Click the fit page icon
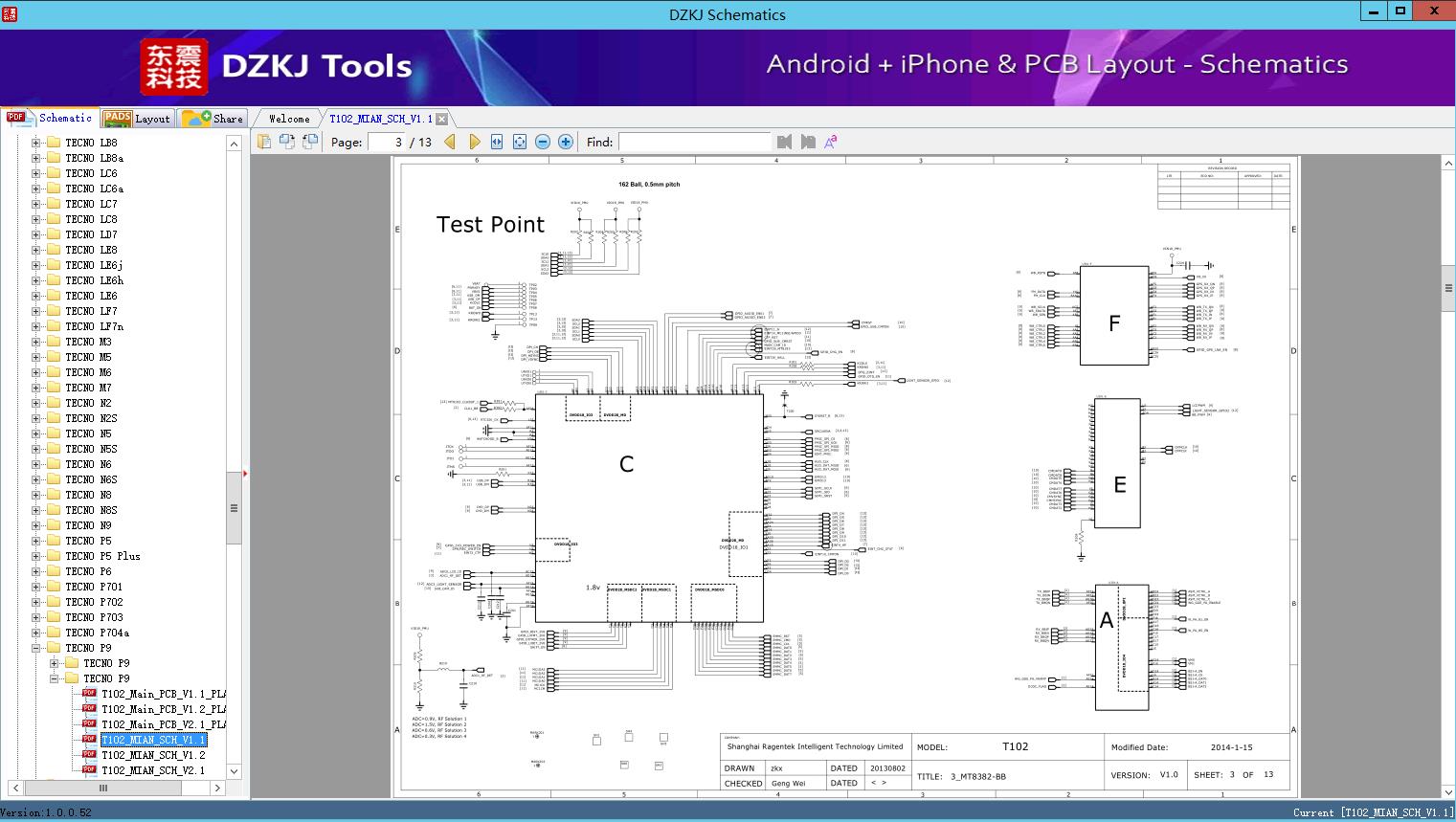The image size is (1456, 822). coord(520,142)
